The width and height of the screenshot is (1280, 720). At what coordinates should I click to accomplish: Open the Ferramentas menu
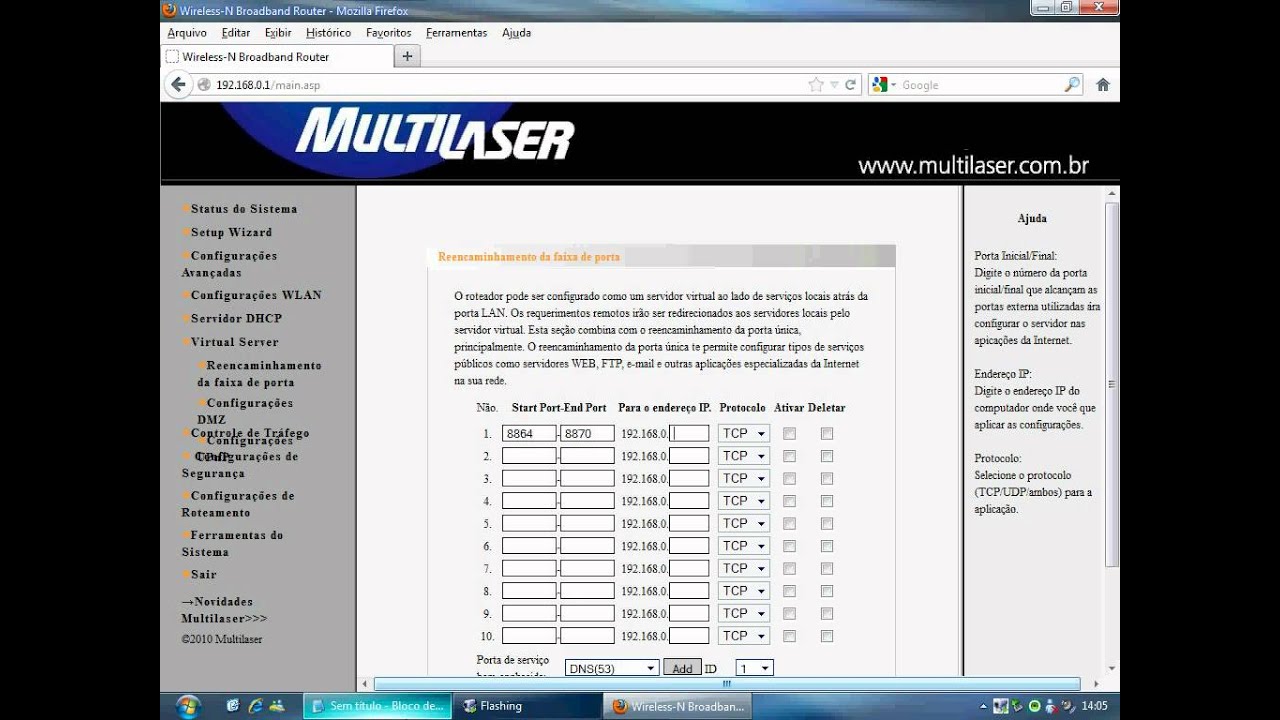(456, 33)
